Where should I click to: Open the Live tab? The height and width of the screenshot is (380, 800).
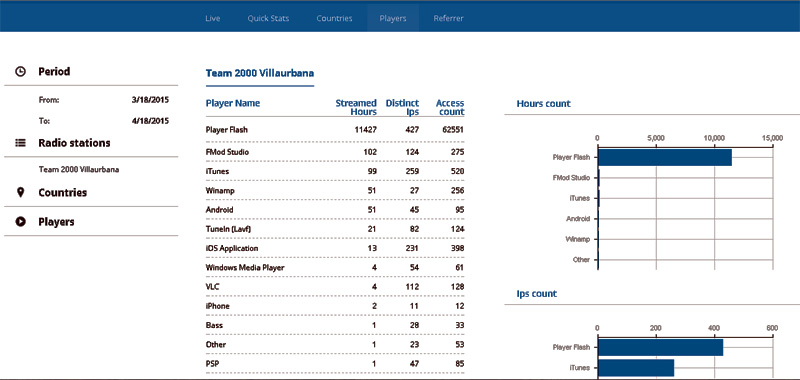point(213,18)
